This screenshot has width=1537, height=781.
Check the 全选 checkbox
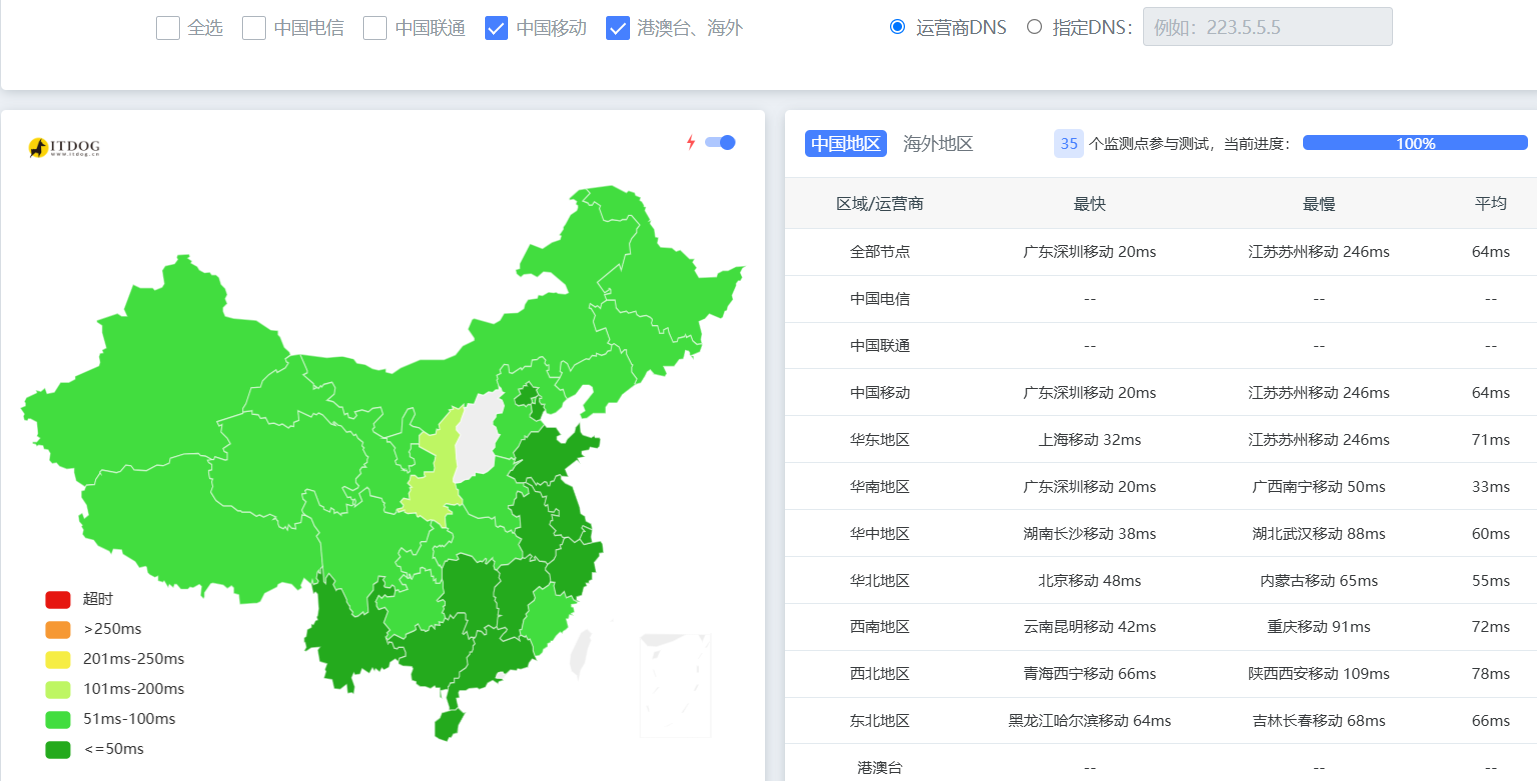[168, 28]
